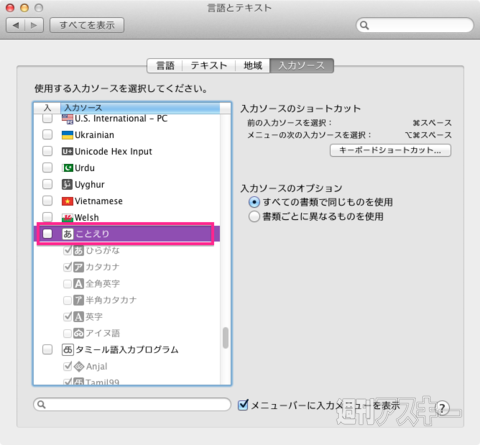The height and width of the screenshot is (445, 480).
Task: Open help with the question mark button
Action: (x=442, y=408)
